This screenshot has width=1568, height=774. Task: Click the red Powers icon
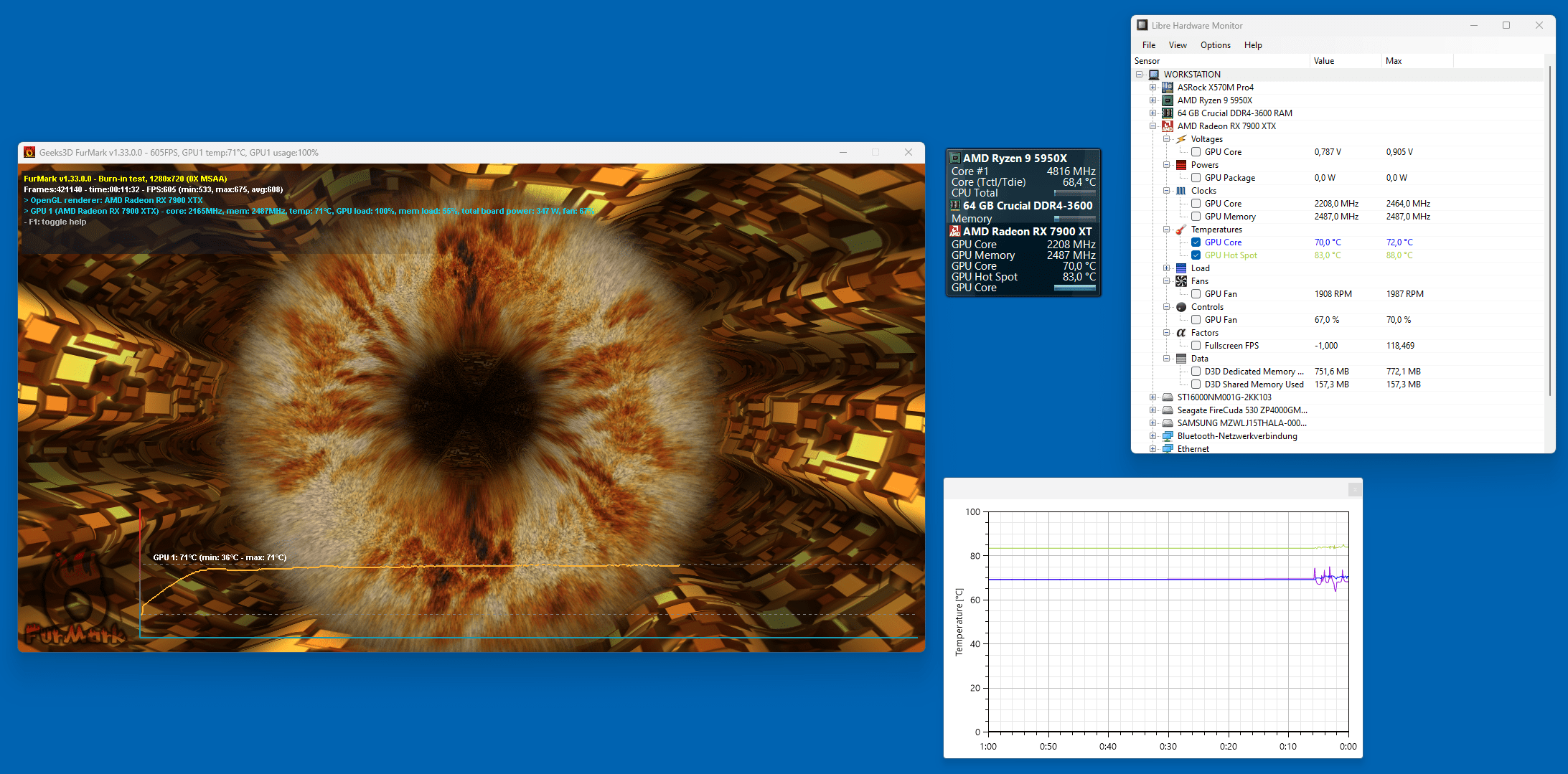click(1181, 165)
